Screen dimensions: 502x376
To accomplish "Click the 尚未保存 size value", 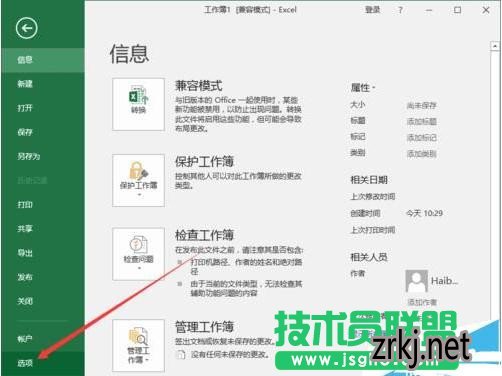I will 422,106.
